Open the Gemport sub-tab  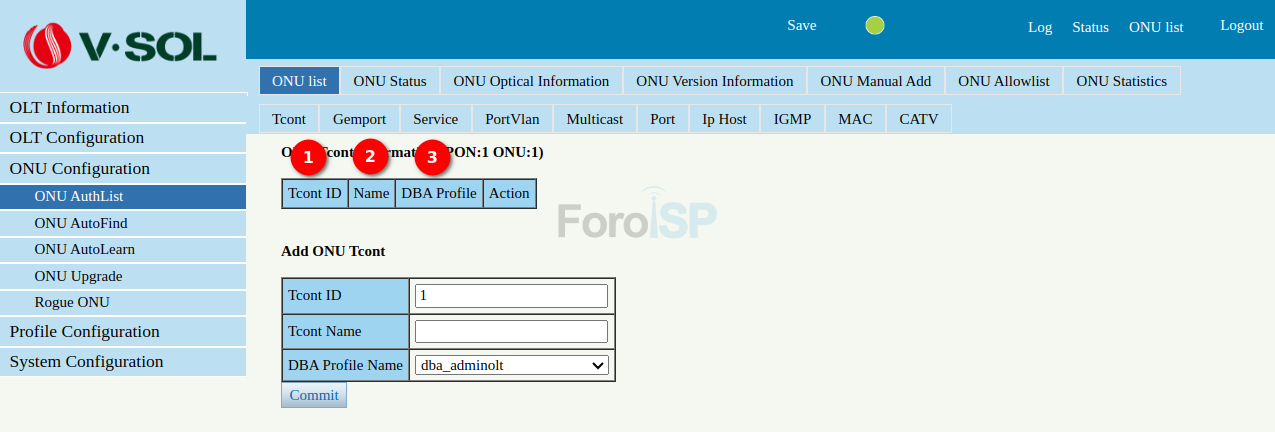tap(359, 119)
